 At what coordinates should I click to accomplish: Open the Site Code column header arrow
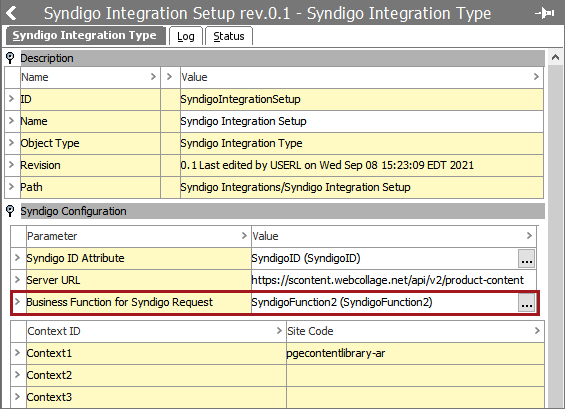[x=537, y=330]
